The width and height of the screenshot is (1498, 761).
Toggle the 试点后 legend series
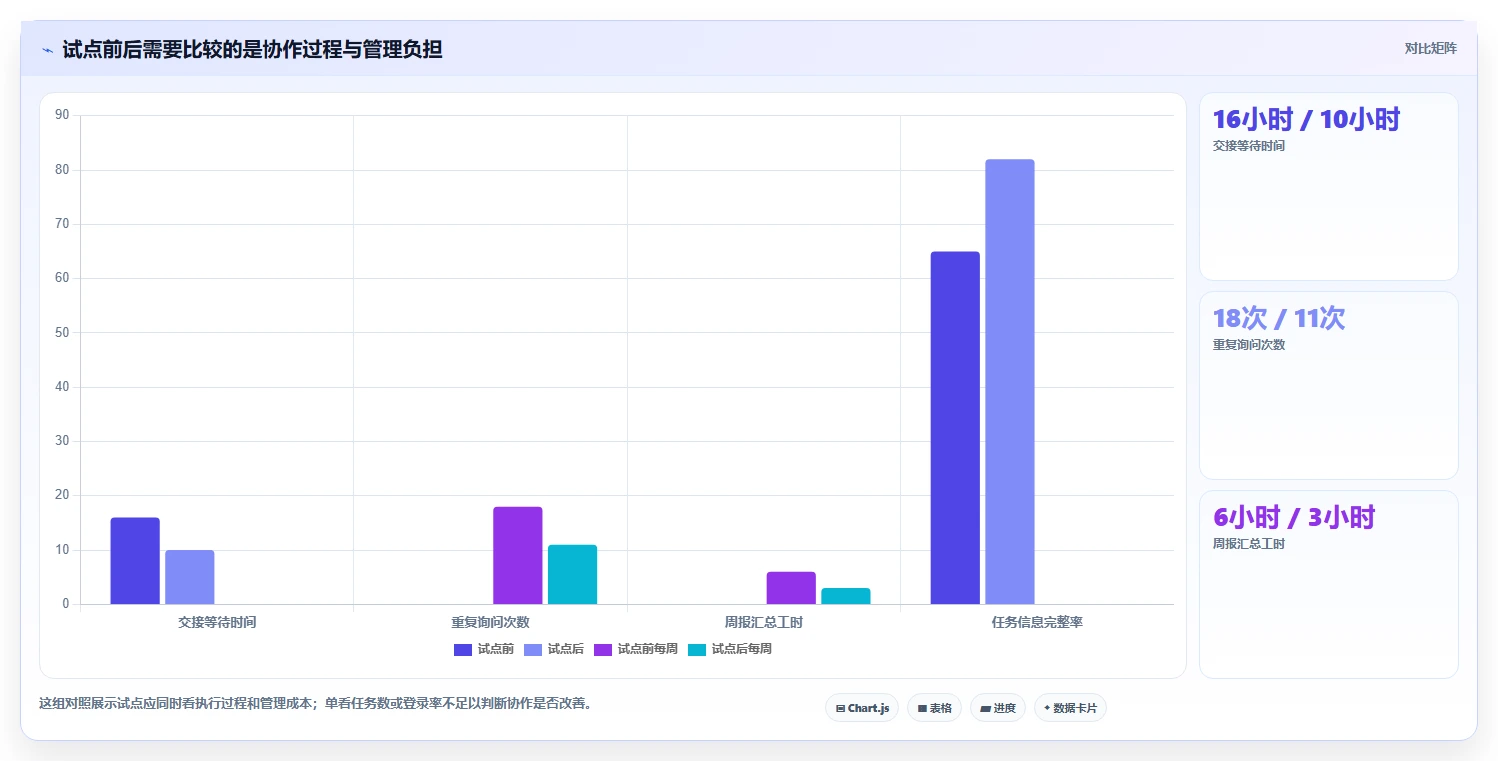554,649
